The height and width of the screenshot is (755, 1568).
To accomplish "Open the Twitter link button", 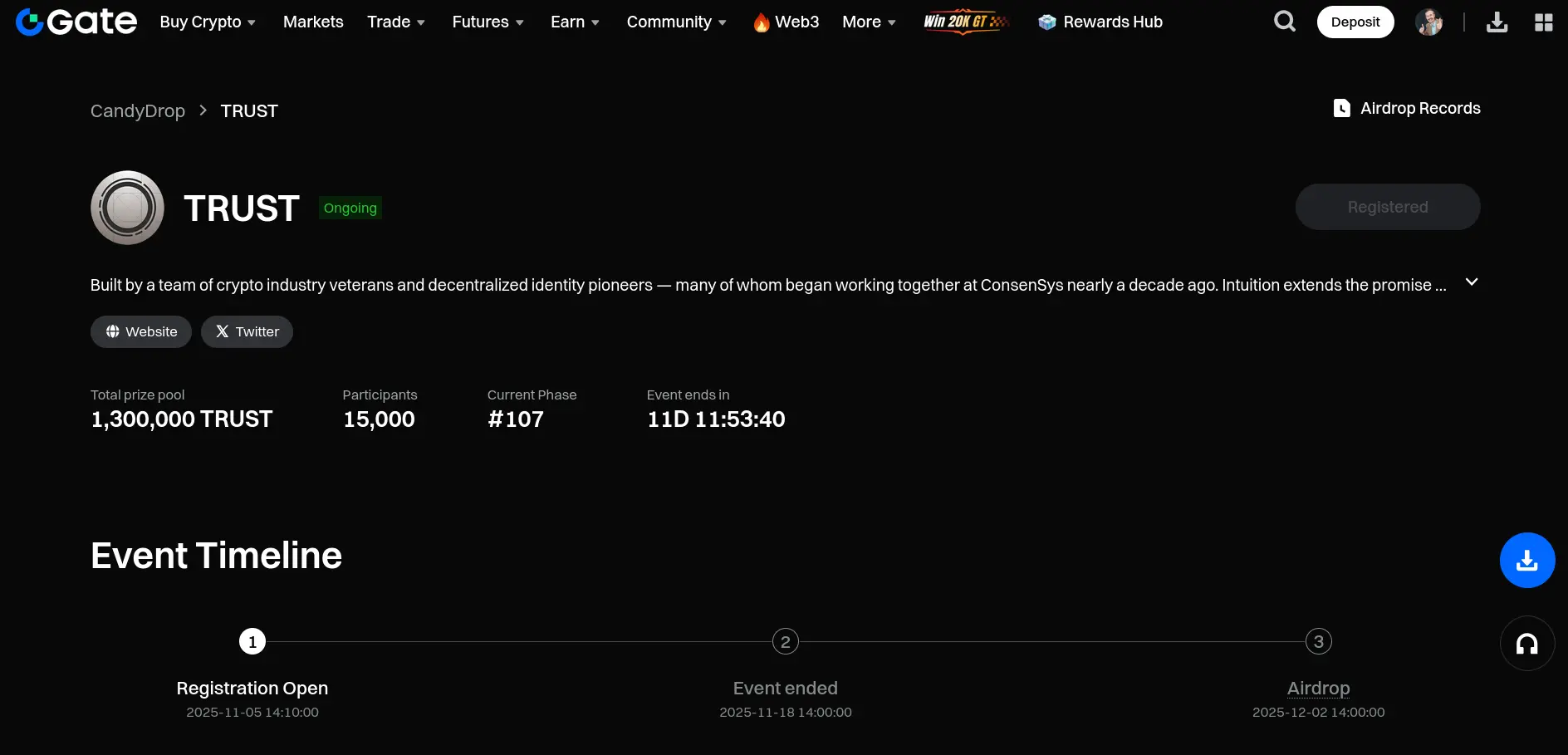I will pyautogui.click(x=247, y=331).
